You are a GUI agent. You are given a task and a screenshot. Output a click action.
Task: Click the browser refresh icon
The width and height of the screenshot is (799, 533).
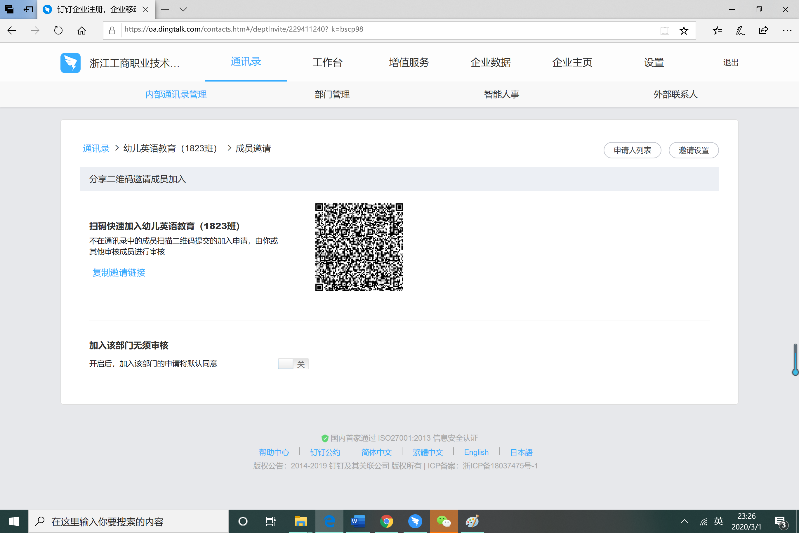point(58,31)
